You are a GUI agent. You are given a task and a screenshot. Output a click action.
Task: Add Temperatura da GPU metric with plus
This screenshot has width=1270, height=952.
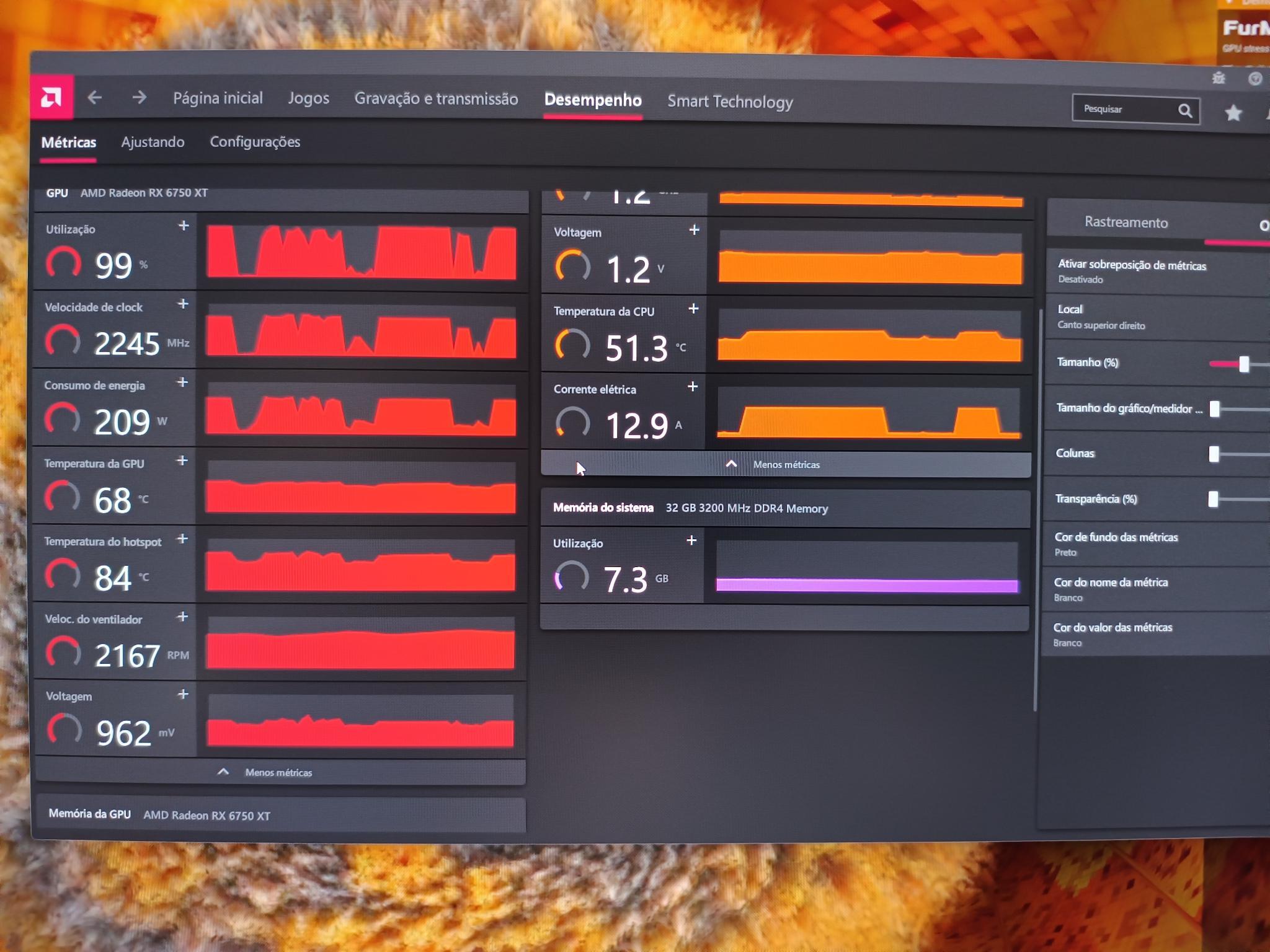[182, 461]
